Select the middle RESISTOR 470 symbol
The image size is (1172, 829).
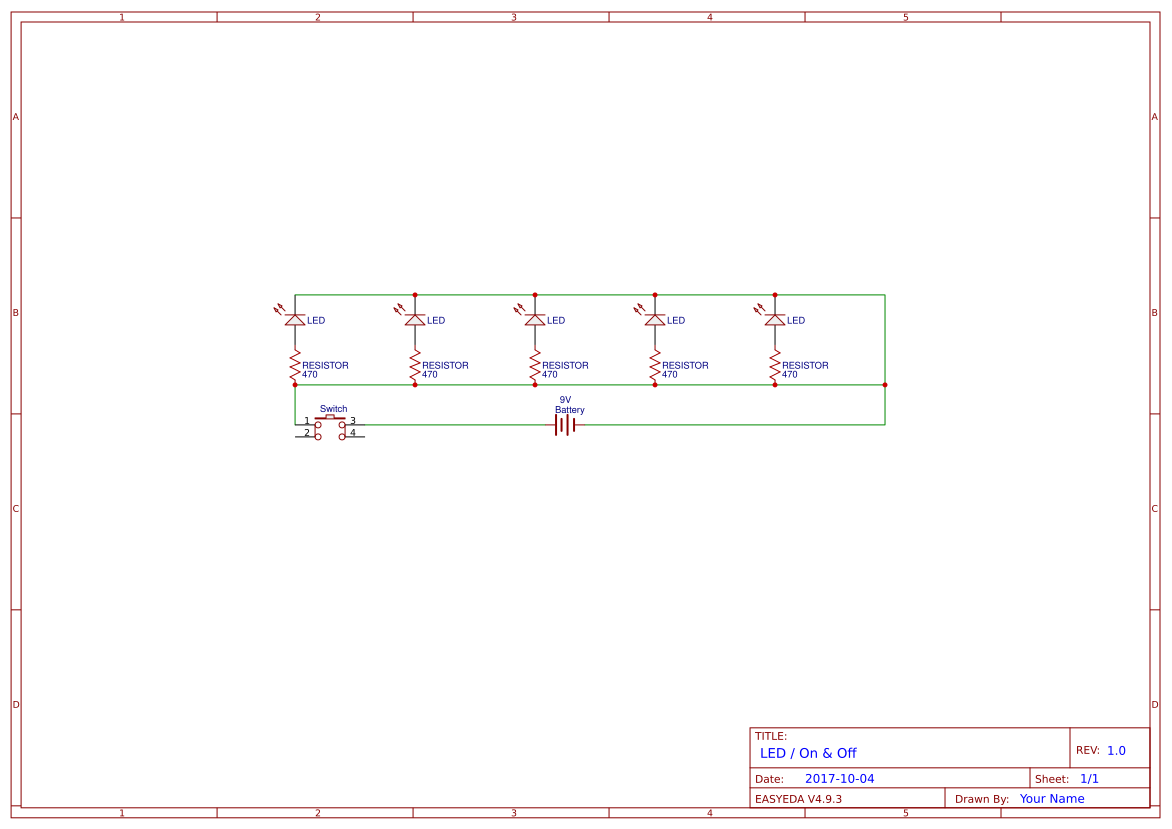click(535, 366)
